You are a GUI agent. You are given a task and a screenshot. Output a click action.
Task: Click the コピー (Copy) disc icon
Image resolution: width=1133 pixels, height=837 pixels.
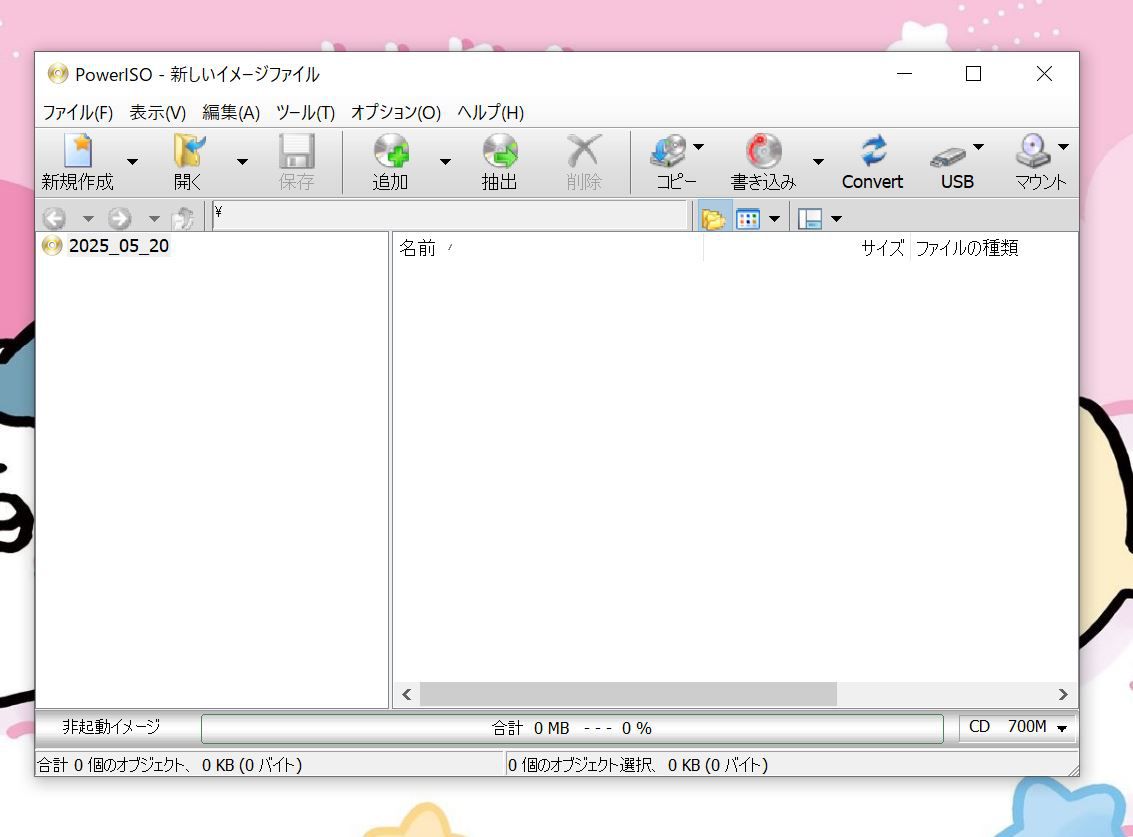click(668, 152)
